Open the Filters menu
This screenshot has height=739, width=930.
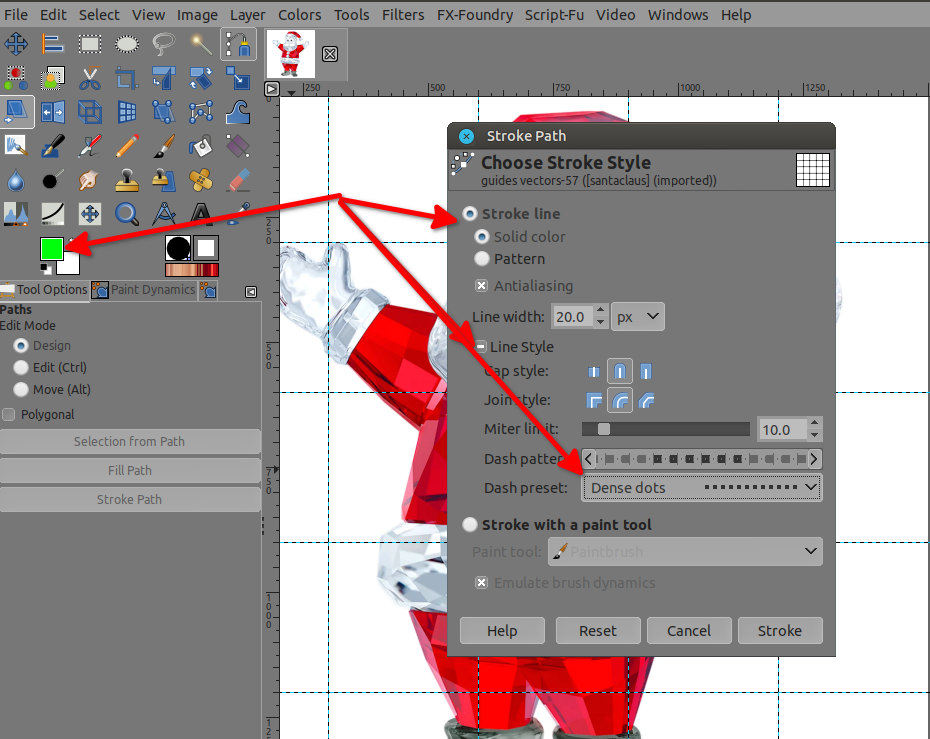[x=403, y=15]
